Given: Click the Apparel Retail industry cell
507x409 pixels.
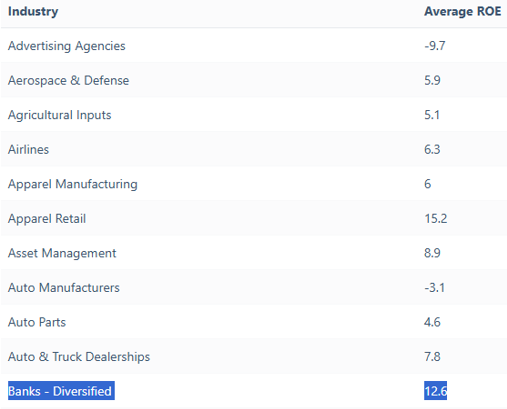Looking at the screenshot, I should tap(47, 219).
